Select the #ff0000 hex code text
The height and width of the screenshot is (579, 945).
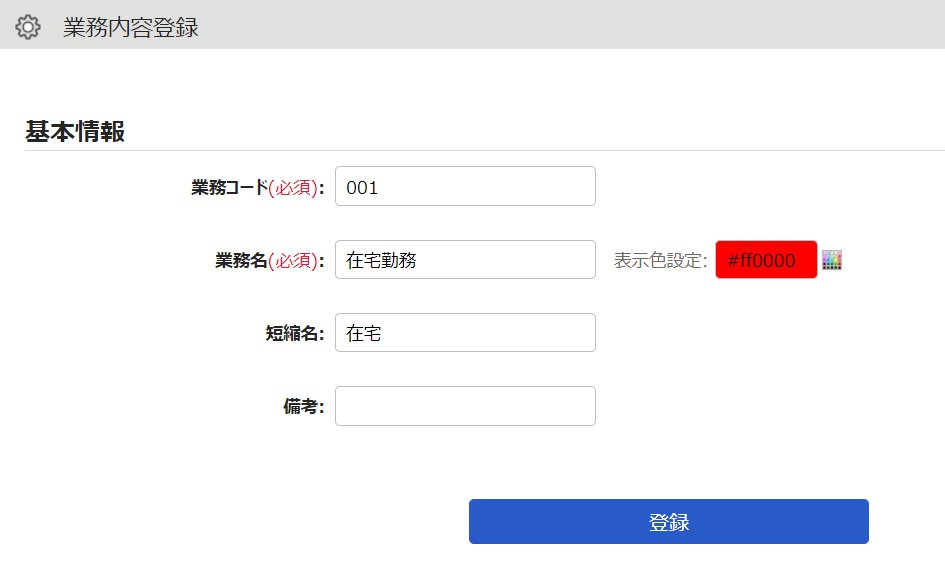click(x=762, y=260)
